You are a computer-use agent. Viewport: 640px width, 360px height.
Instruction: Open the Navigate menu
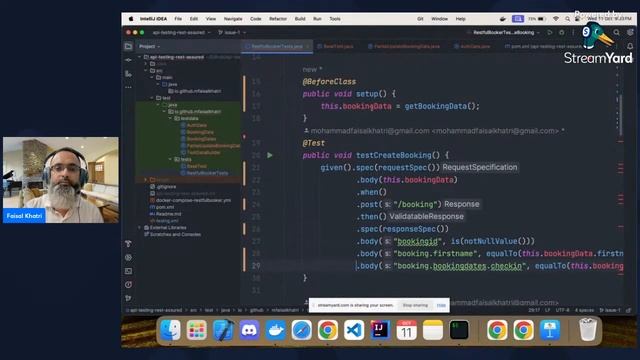coord(233,19)
